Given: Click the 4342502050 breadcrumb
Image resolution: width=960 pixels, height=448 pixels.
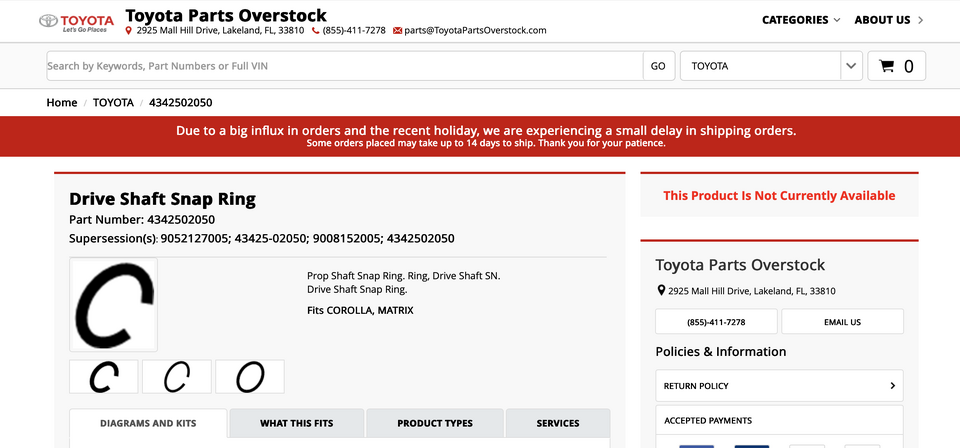Looking at the screenshot, I should 181,103.
